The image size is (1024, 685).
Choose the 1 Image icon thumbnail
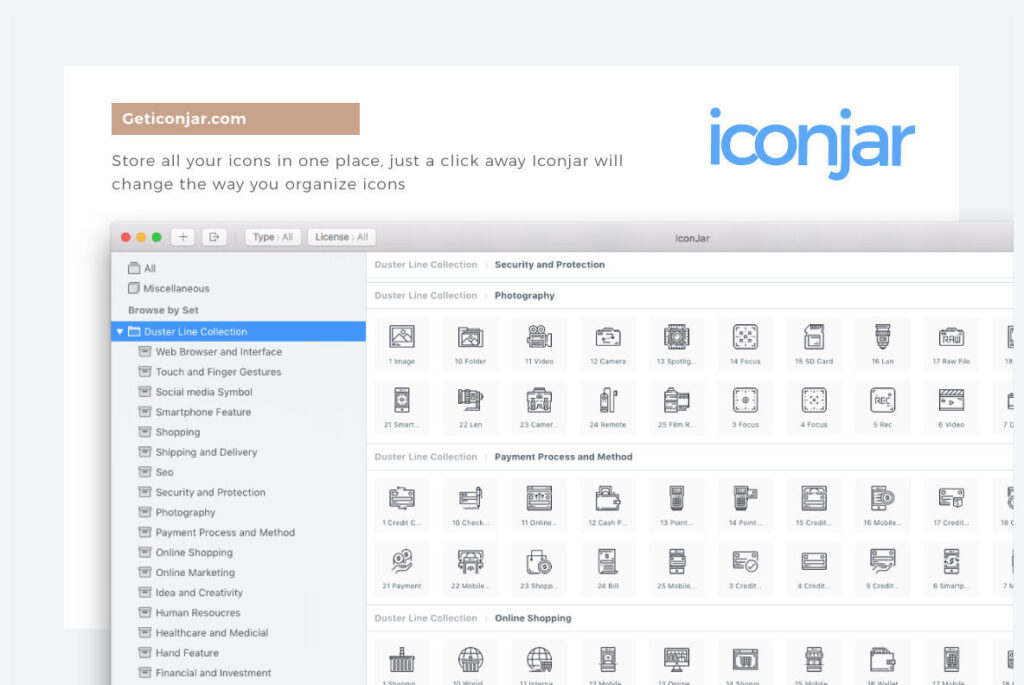(x=402, y=337)
